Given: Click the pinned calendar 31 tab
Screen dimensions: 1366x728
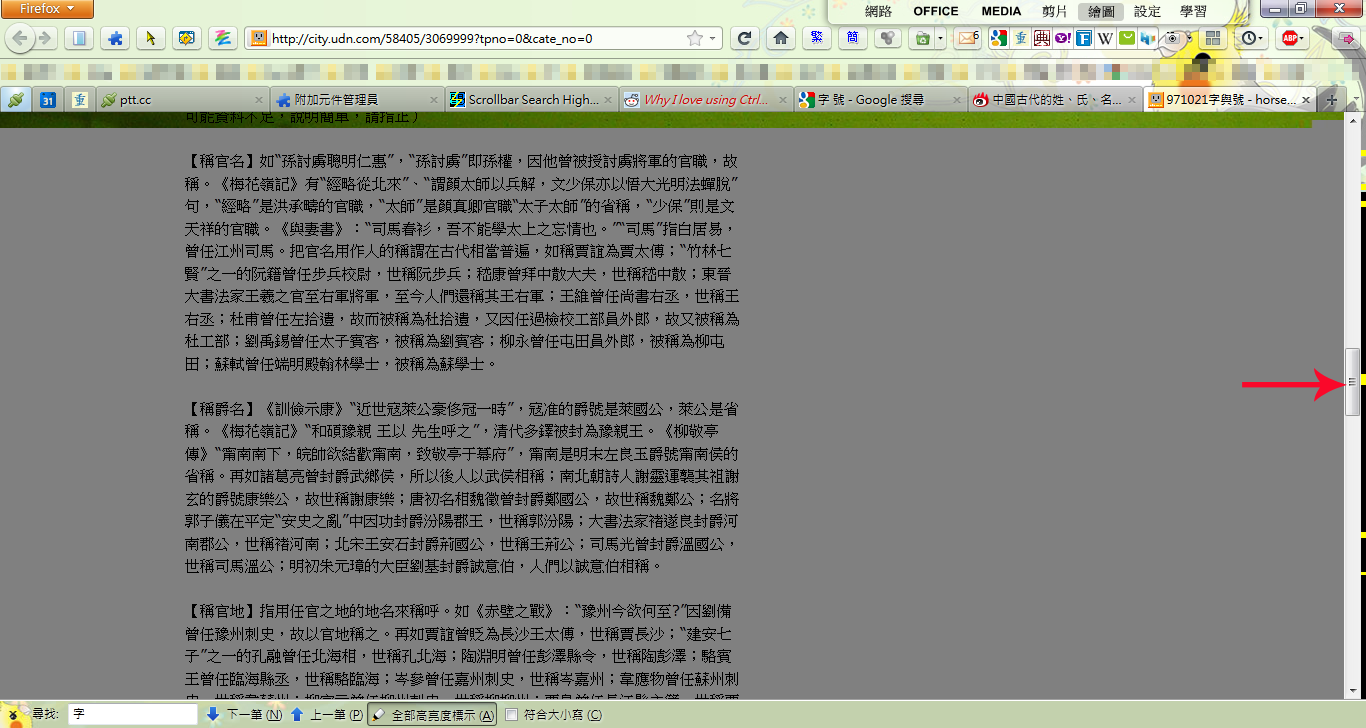Looking at the screenshot, I should click(47, 100).
